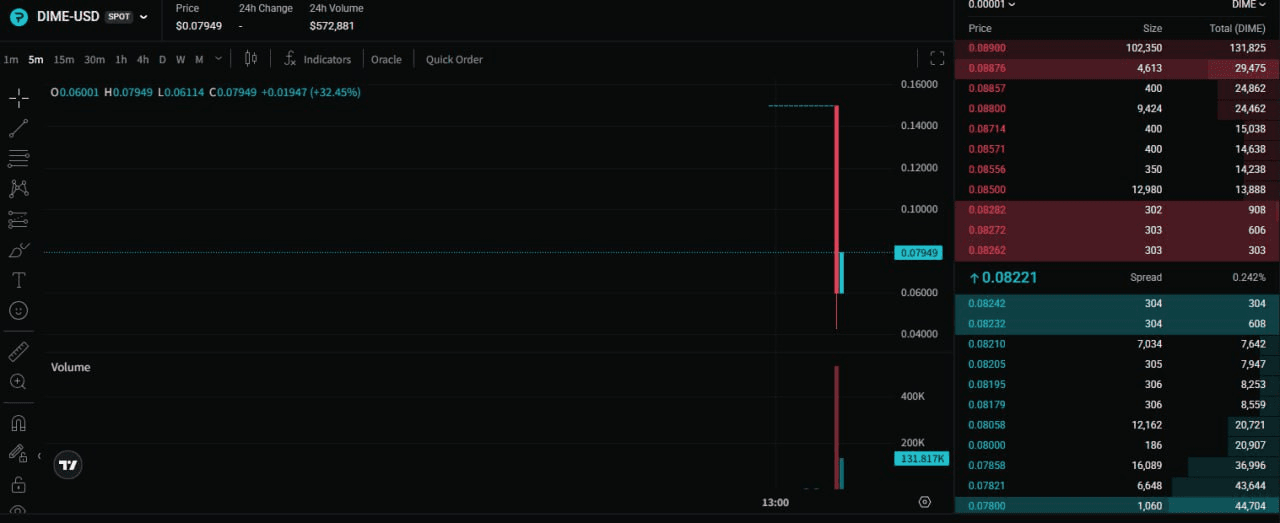This screenshot has height=523, width=1280.
Task: Click the 131.817K volume label
Action: click(x=921, y=459)
